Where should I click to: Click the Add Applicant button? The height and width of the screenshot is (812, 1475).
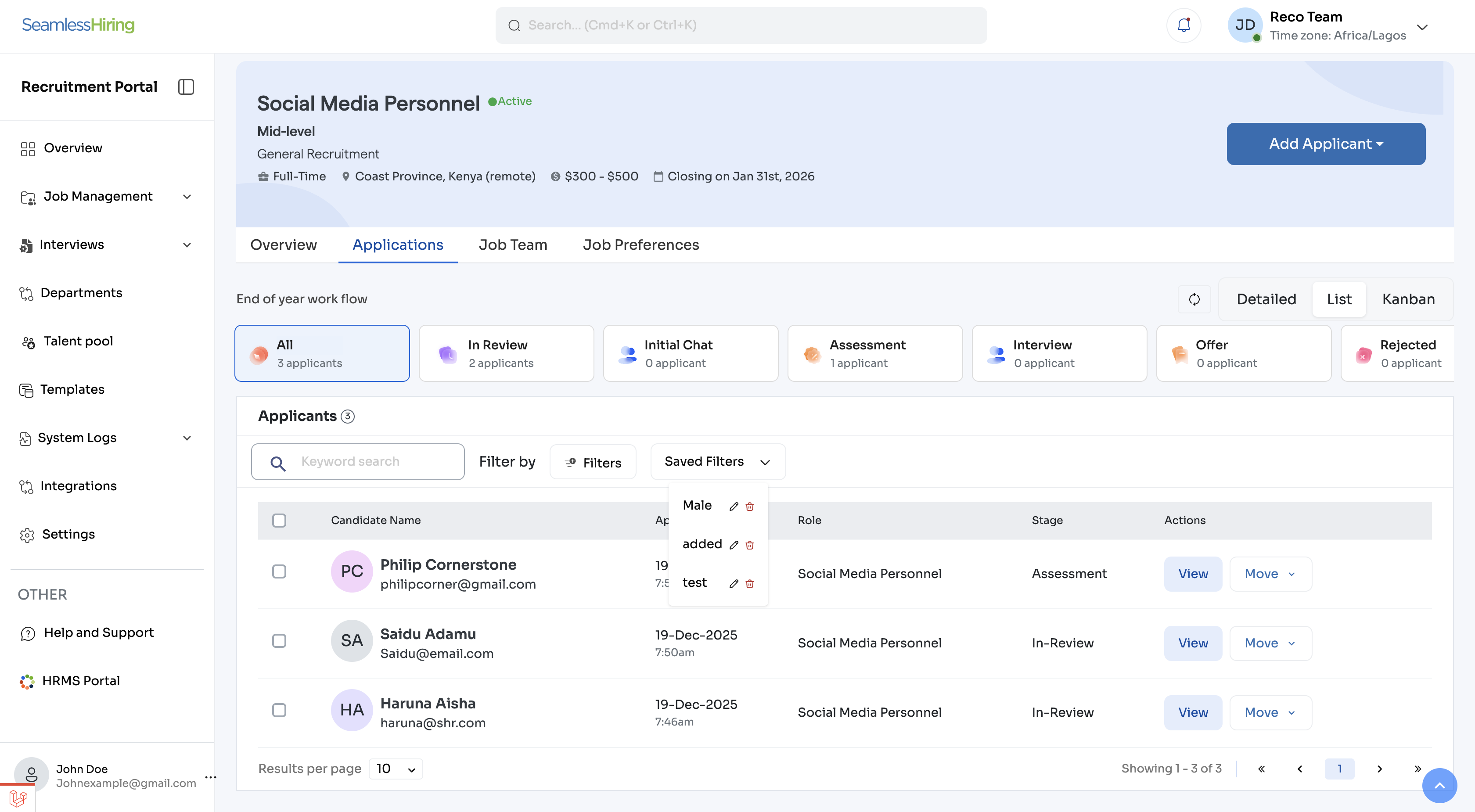click(x=1325, y=144)
